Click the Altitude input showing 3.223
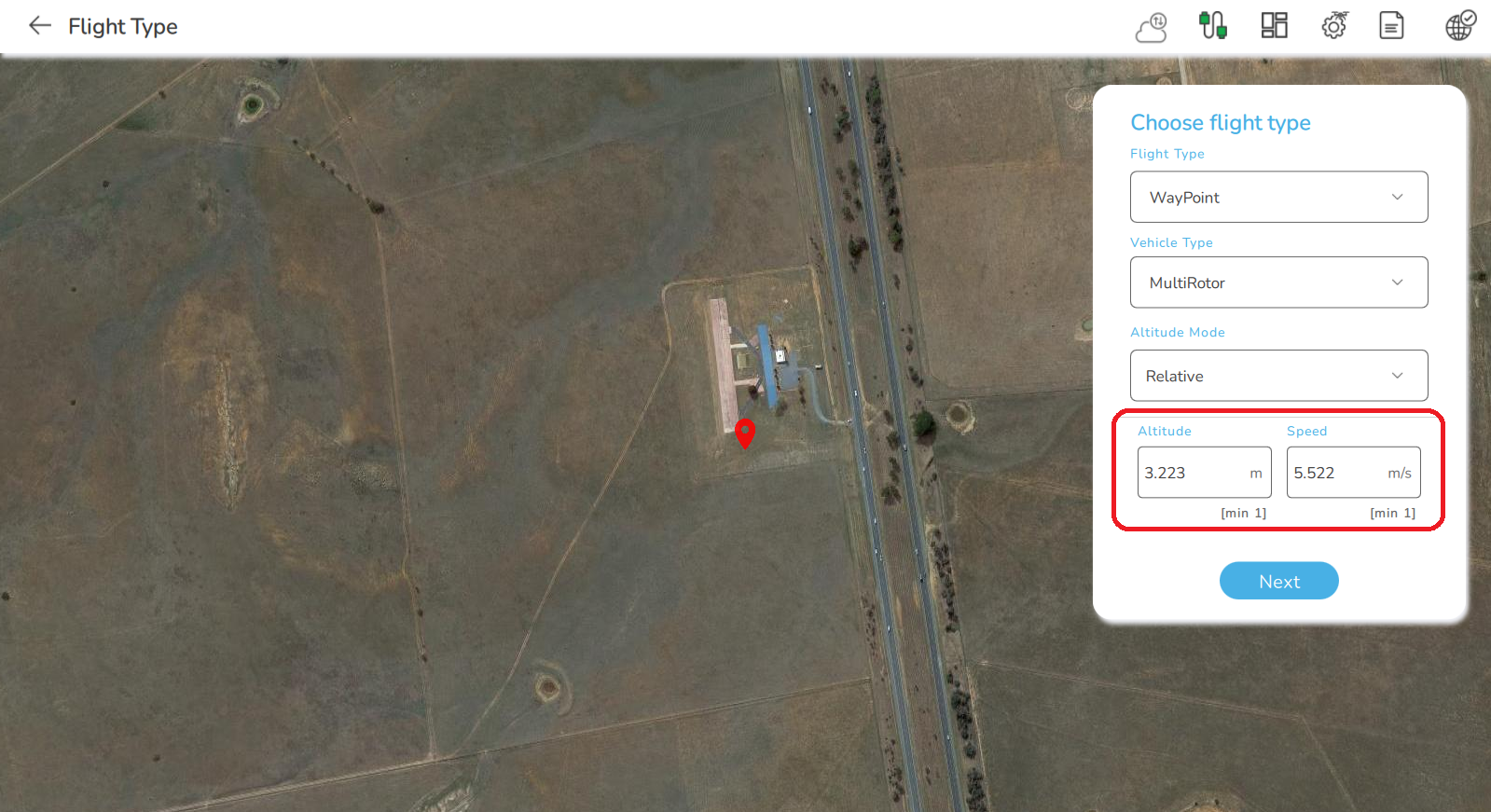Screen dimensions: 1491x812 [x=1204, y=473]
